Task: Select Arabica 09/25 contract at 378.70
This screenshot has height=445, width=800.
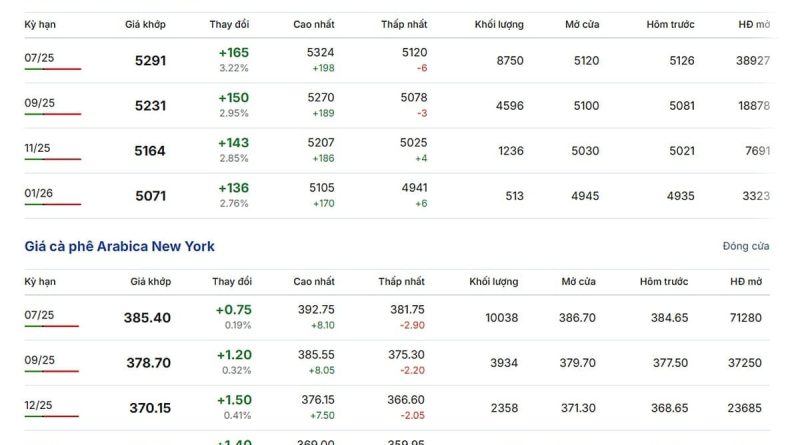Action: 39,360
